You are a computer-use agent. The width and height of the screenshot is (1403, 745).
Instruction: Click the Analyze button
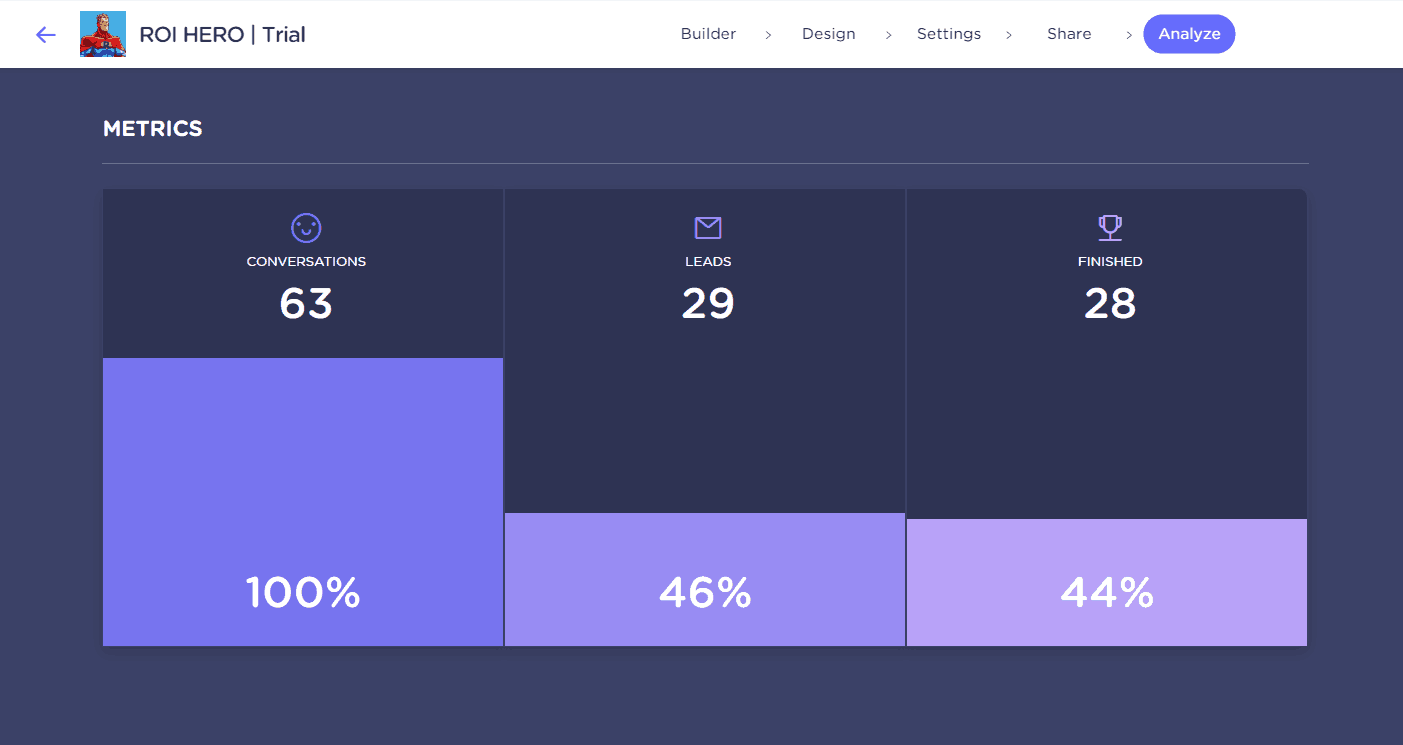click(x=1189, y=34)
